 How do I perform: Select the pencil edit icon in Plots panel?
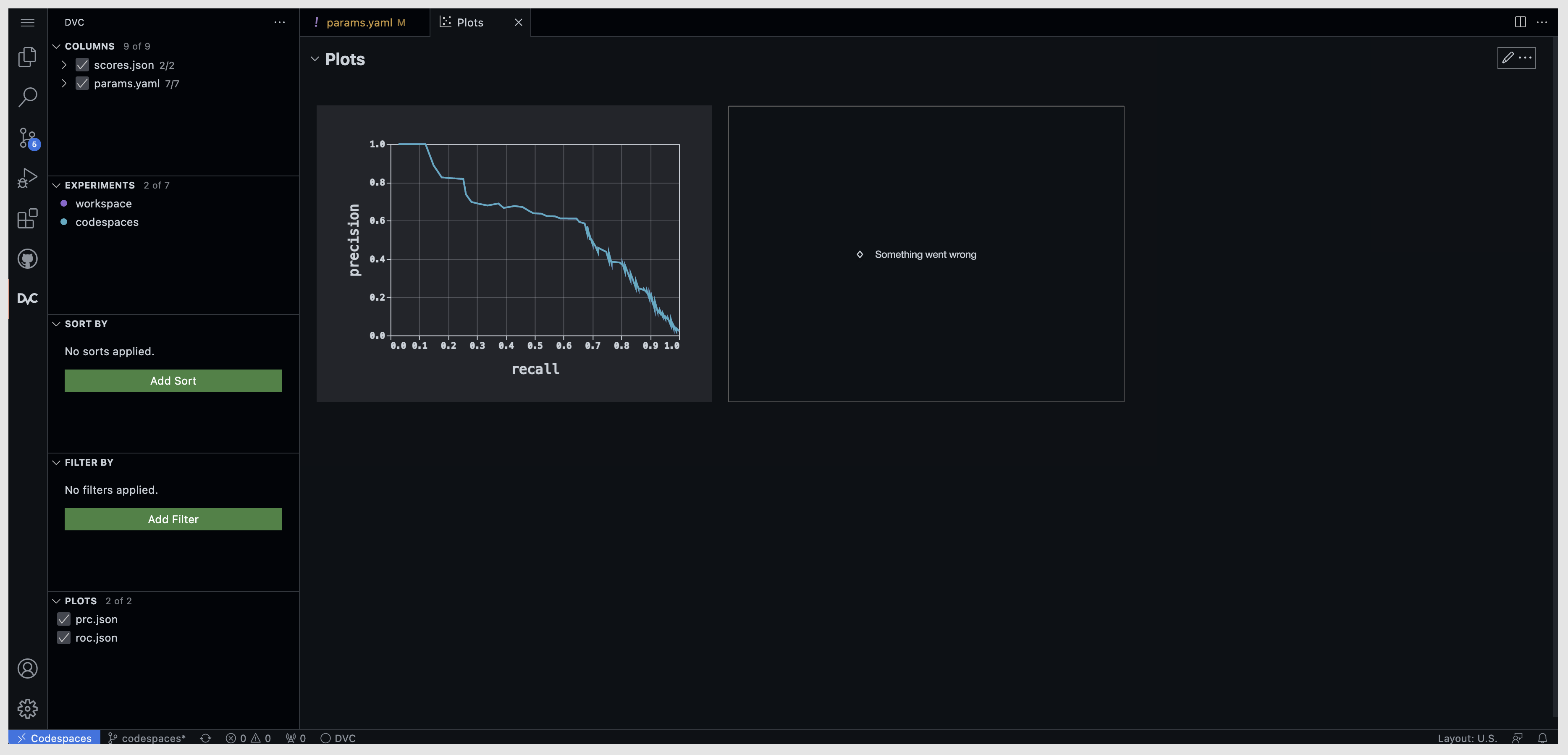click(1508, 58)
